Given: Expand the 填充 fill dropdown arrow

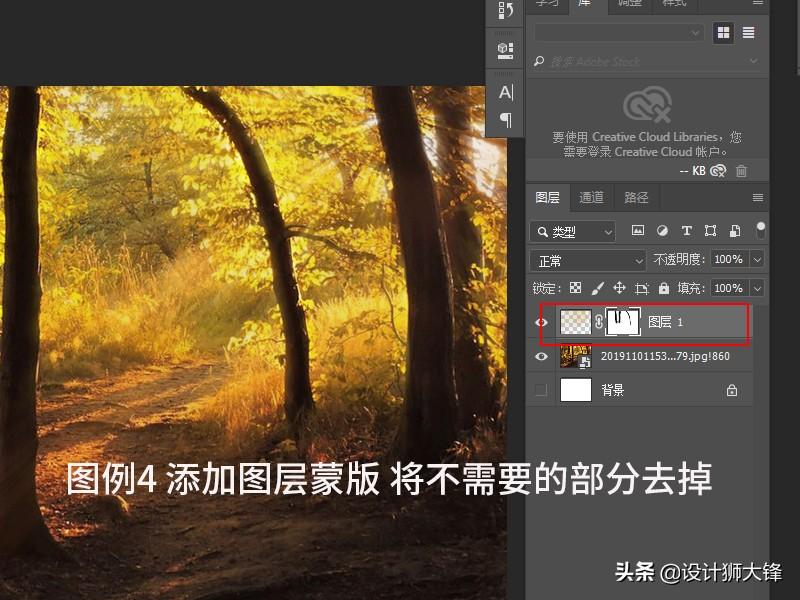Looking at the screenshot, I should pos(757,288).
